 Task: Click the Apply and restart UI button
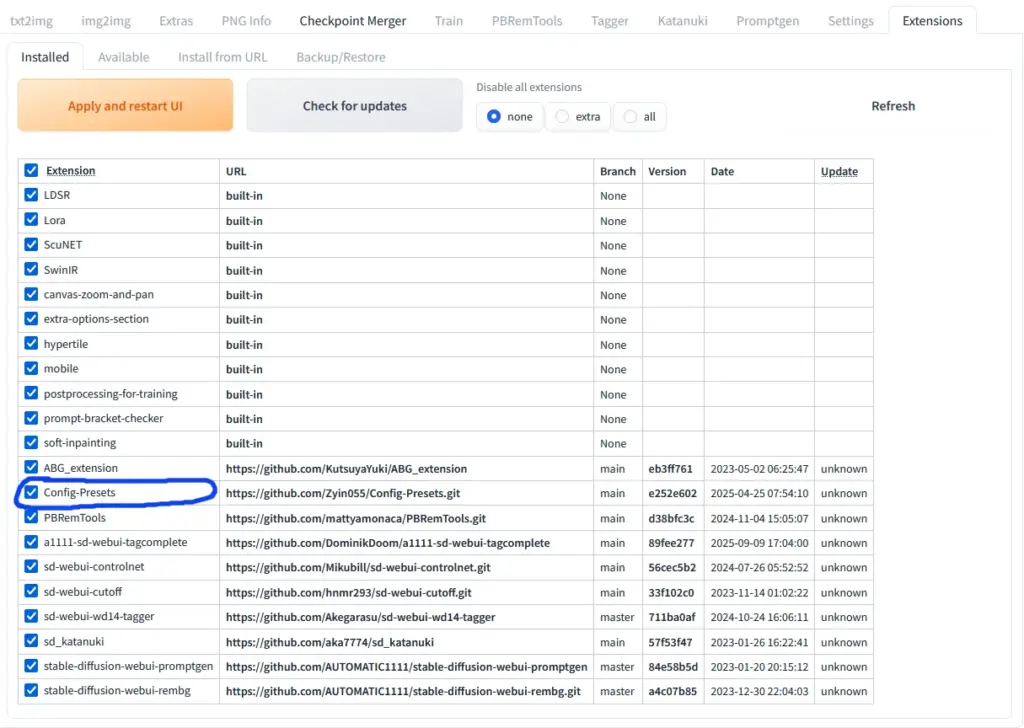[x=124, y=105]
